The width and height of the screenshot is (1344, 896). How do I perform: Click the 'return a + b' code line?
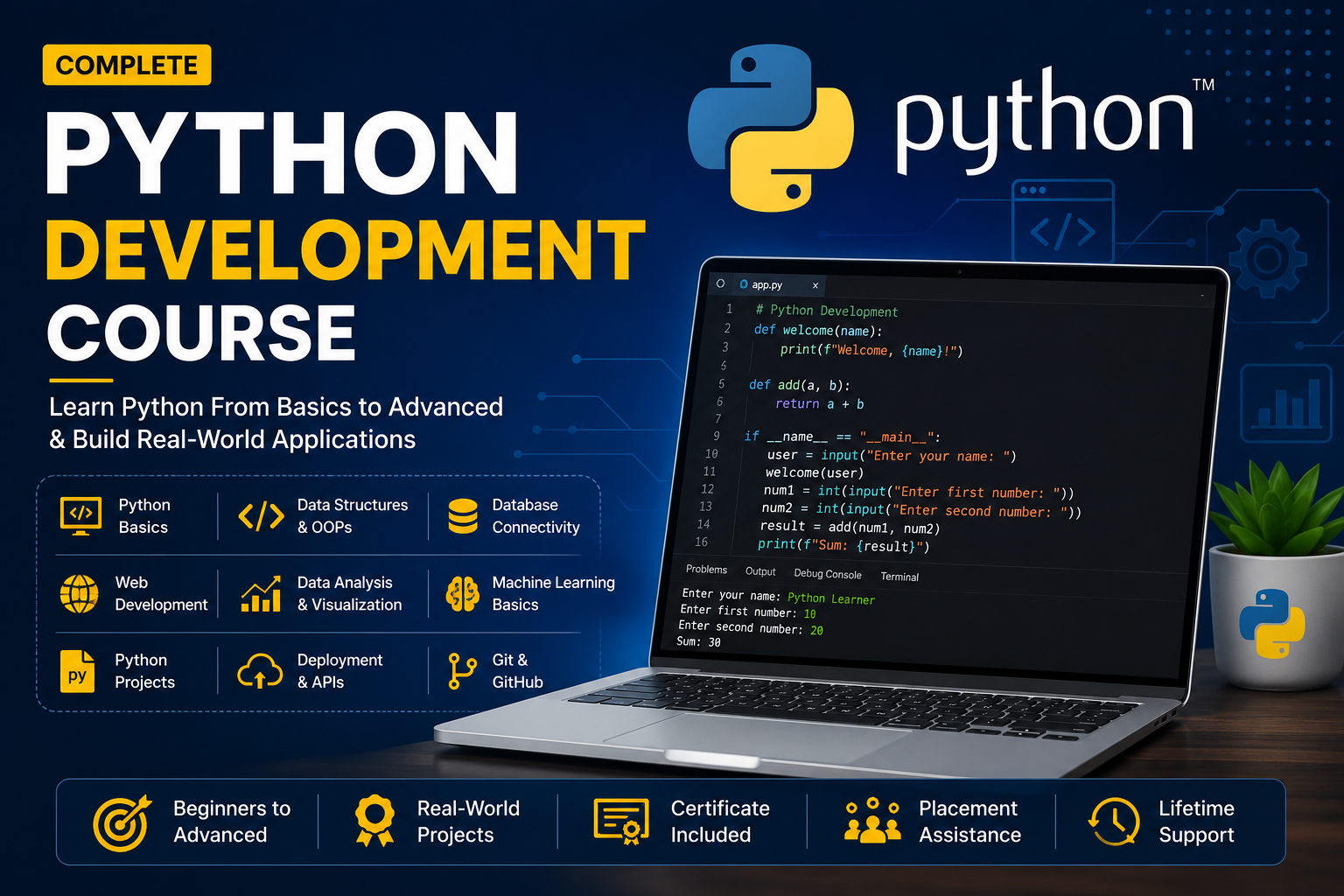(x=819, y=403)
